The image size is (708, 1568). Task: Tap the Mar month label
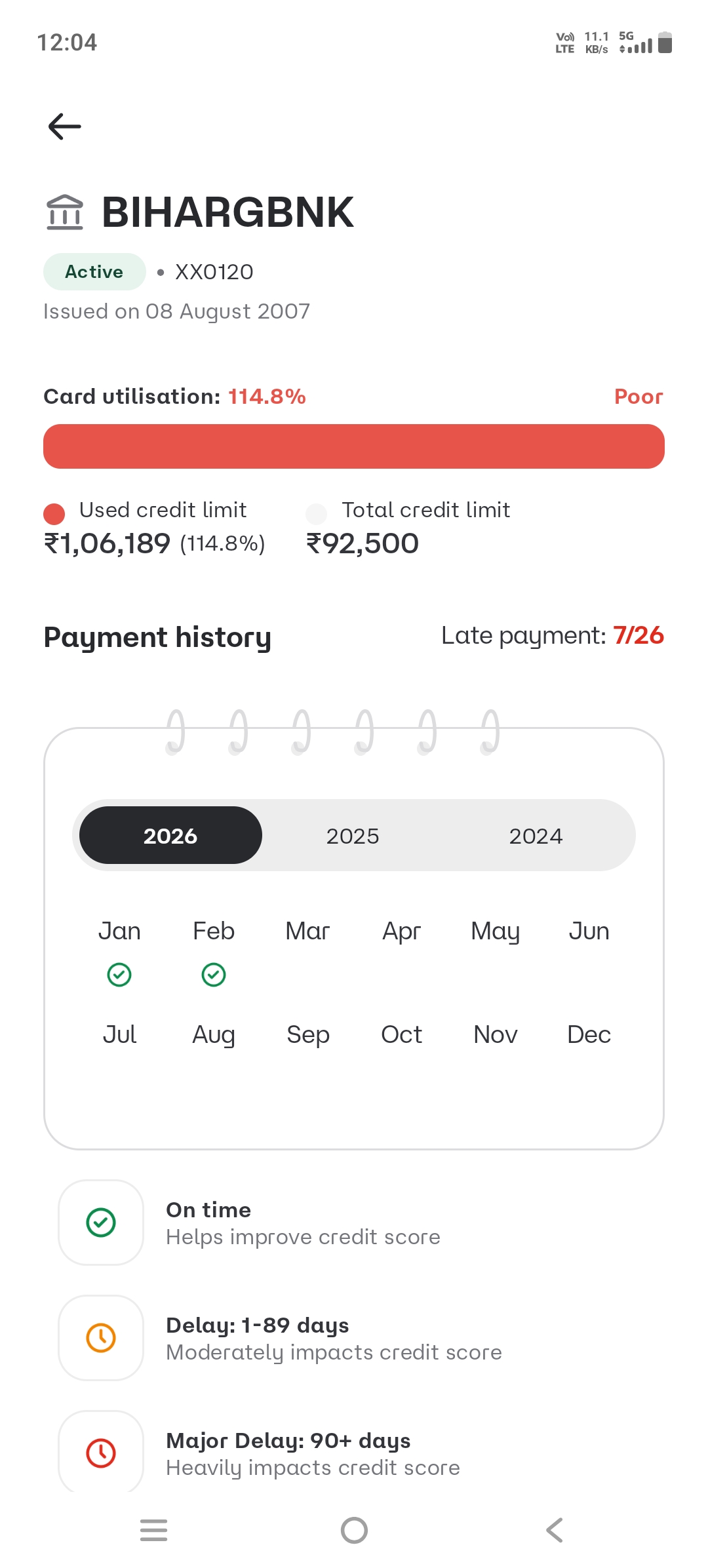pos(307,931)
